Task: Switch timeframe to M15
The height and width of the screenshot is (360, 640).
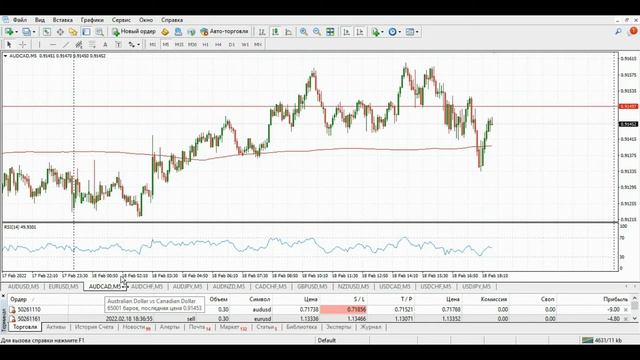Action: 179,44
